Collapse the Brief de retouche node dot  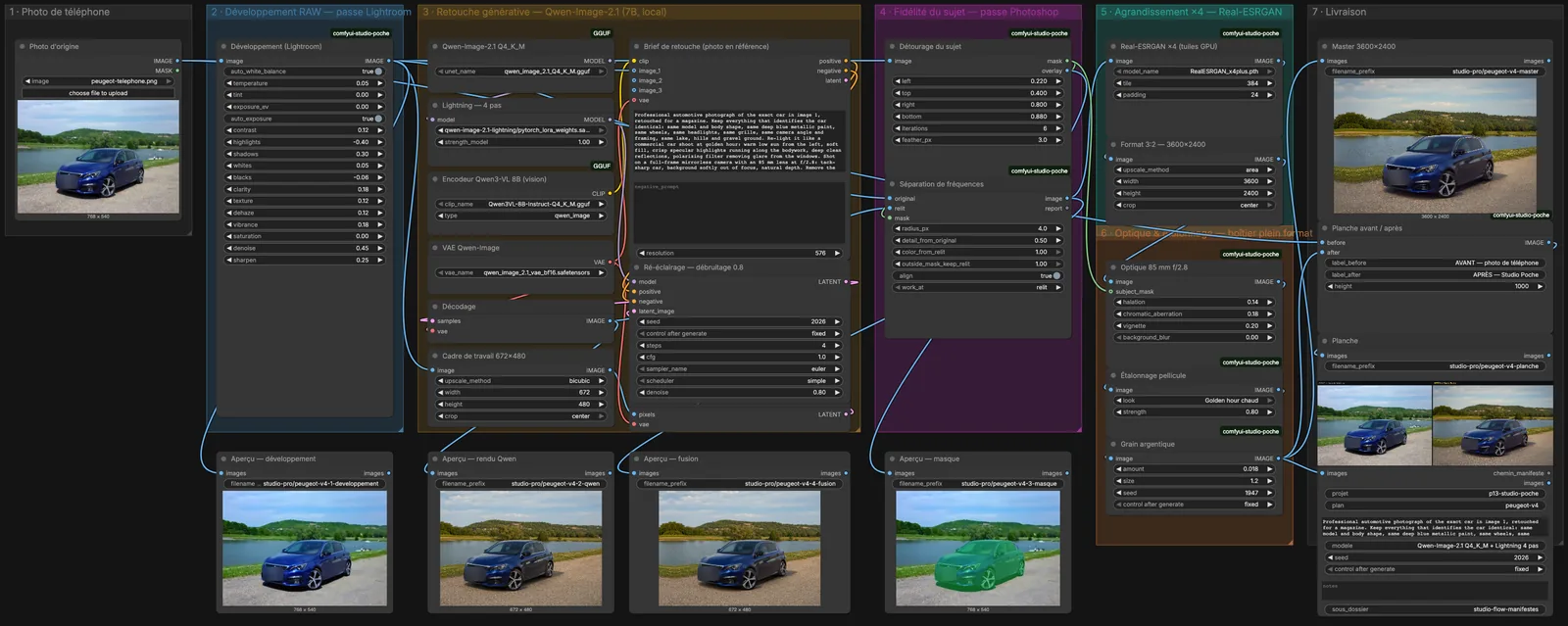pyautogui.click(x=637, y=46)
